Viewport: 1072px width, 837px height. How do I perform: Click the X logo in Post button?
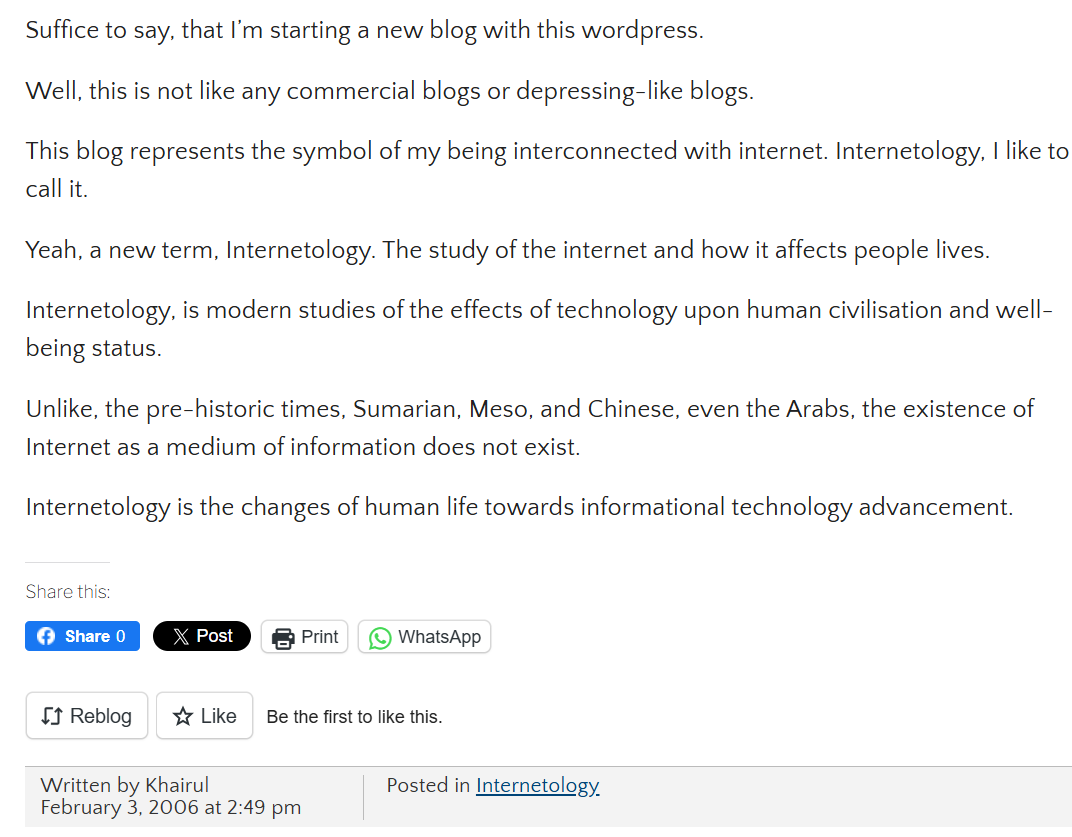tap(181, 637)
